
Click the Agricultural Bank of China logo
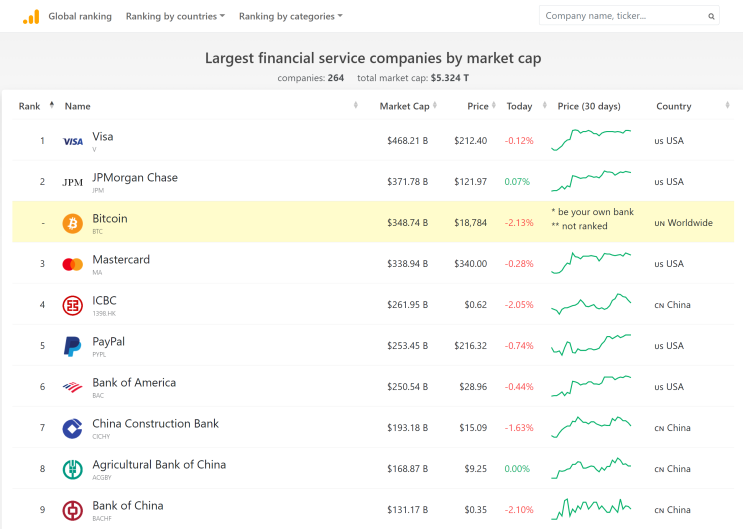pos(72,469)
